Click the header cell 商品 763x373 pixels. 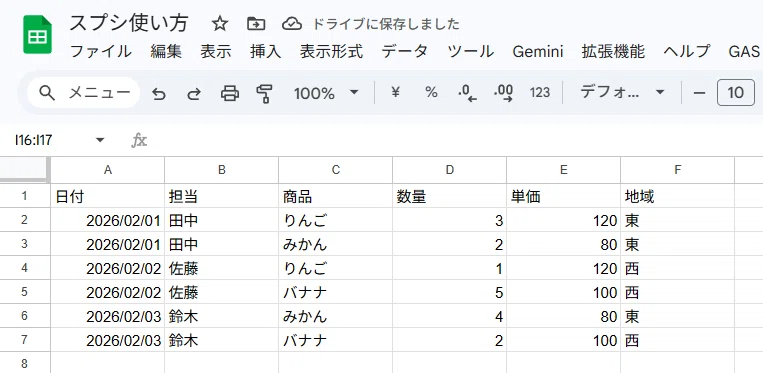coord(335,196)
